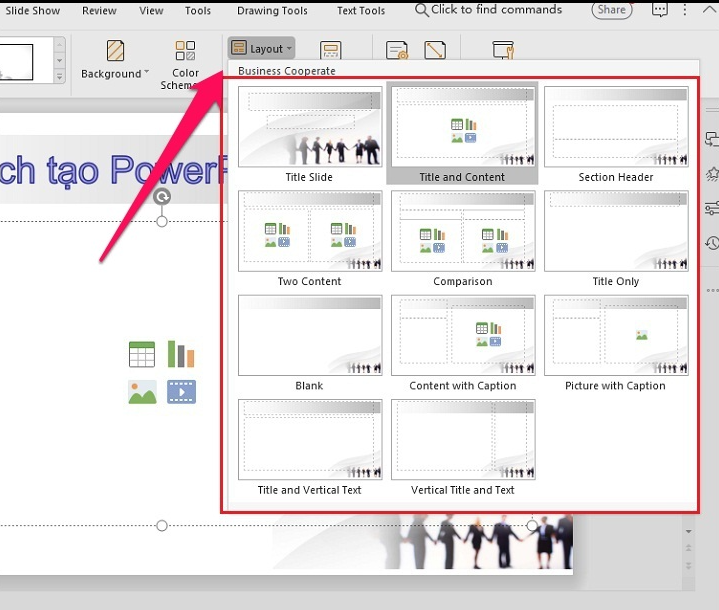Screen dimensions: 719x610
Task: Click the scrollbar down arrow
Action: 688,532
